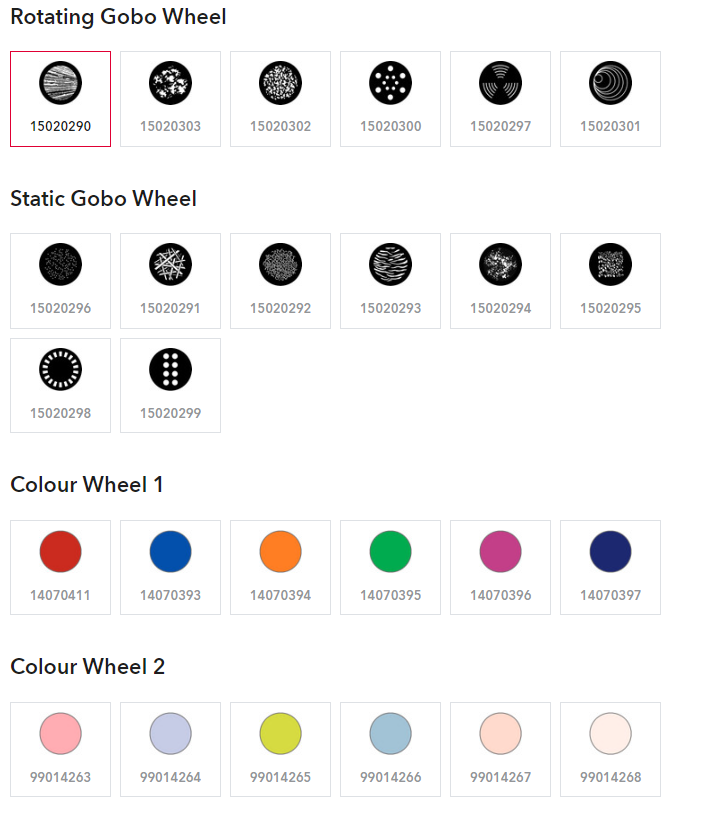This screenshot has height=817, width=703.
Task: Choose the square texture gobo 15020295
Action: 610,281
